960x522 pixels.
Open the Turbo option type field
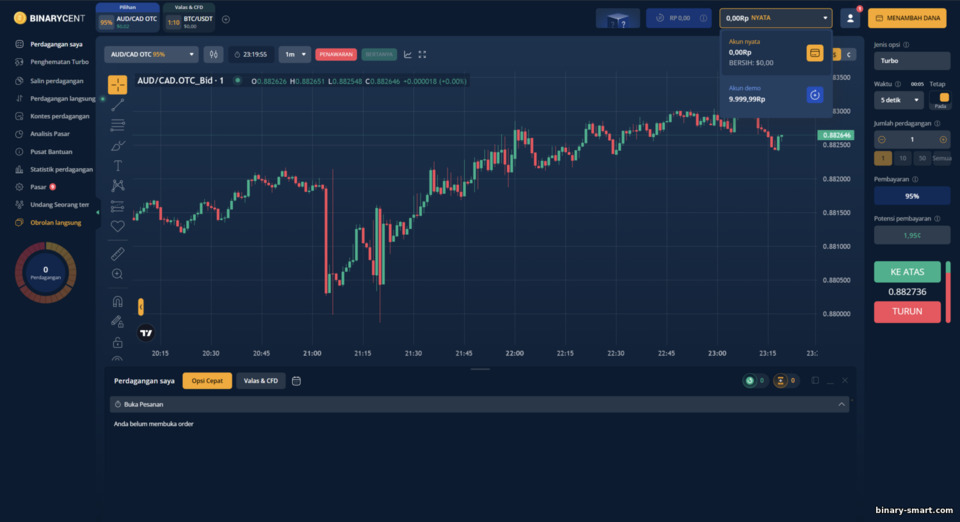click(912, 61)
